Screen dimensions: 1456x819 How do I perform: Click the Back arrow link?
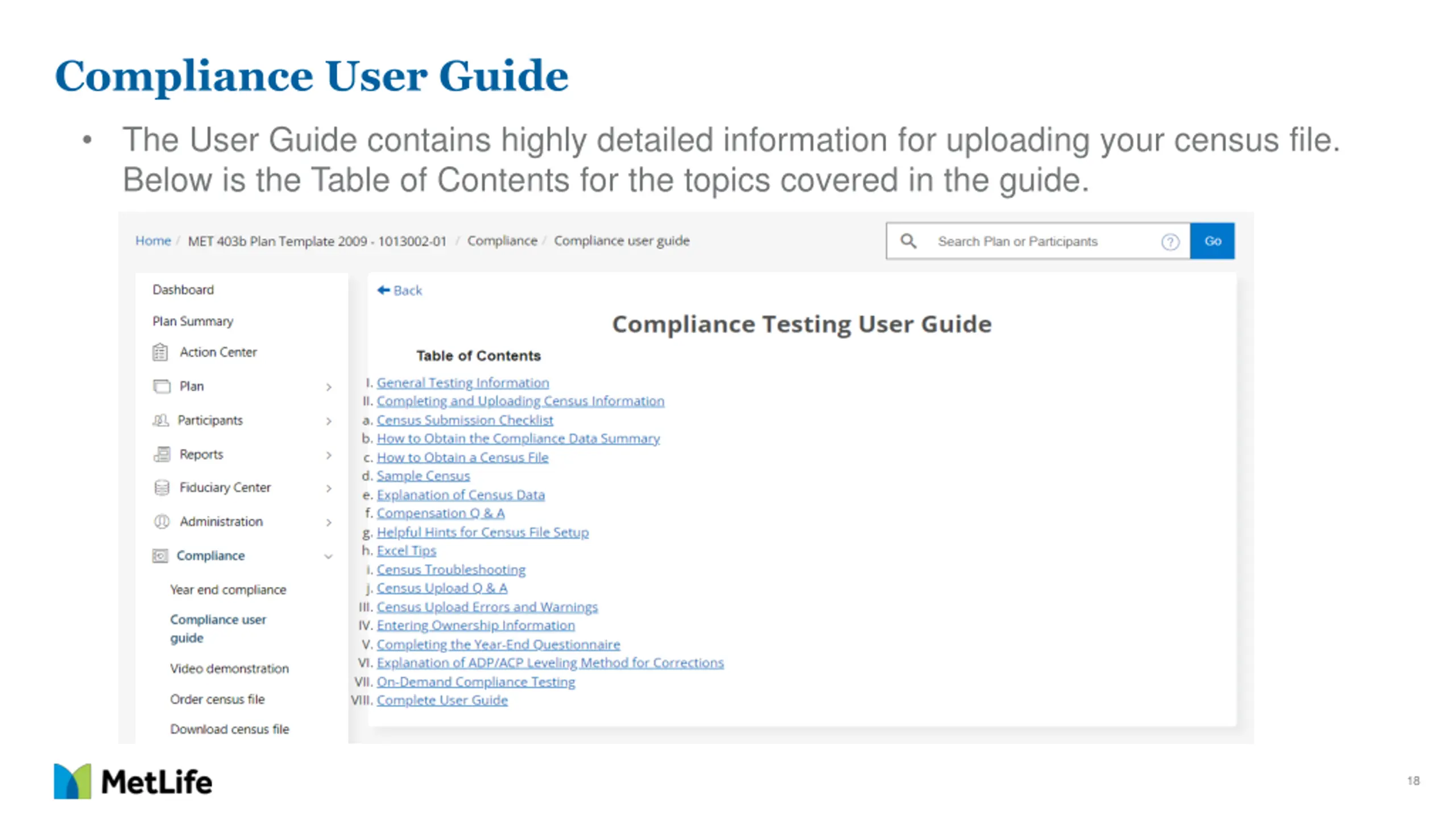coord(399,291)
